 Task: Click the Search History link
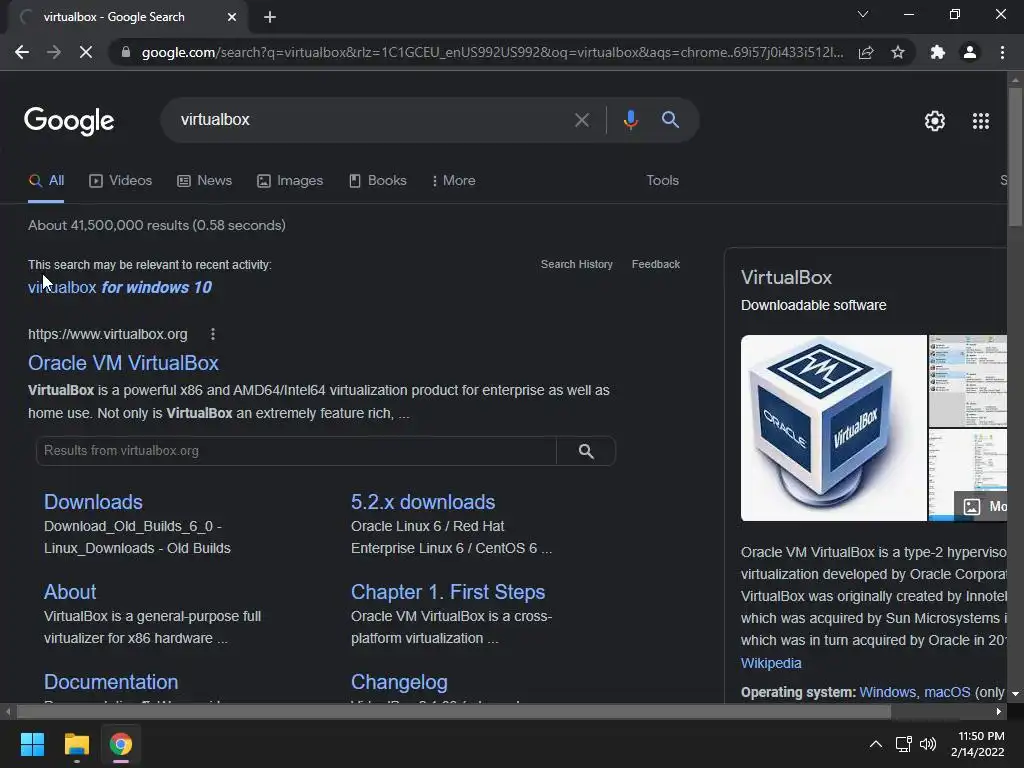[577, 264]
